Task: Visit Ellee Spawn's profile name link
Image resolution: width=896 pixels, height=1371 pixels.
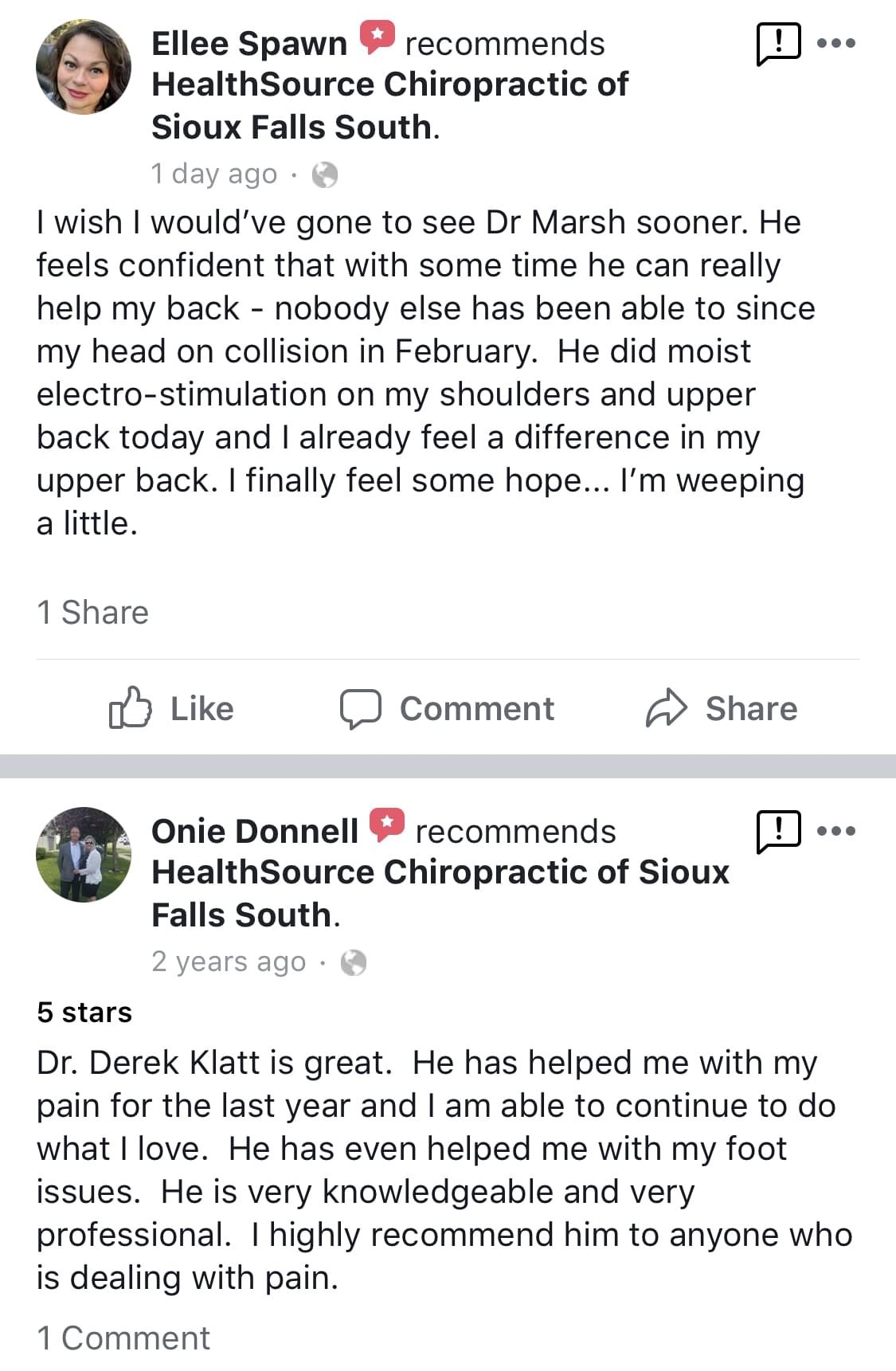Action: tap(249, 44)
